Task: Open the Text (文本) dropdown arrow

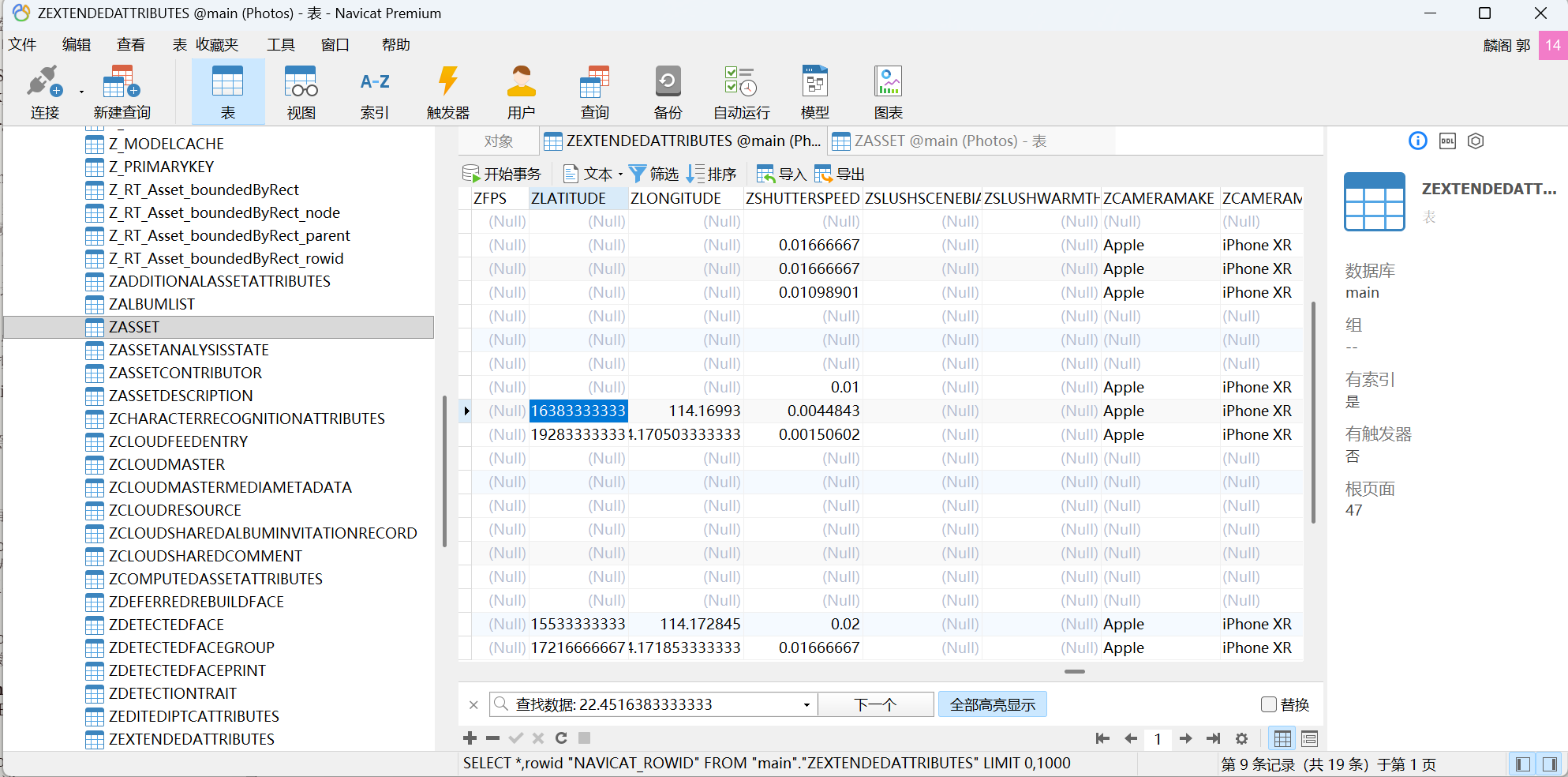Action: pyautogui.click(x=621, y=175)
